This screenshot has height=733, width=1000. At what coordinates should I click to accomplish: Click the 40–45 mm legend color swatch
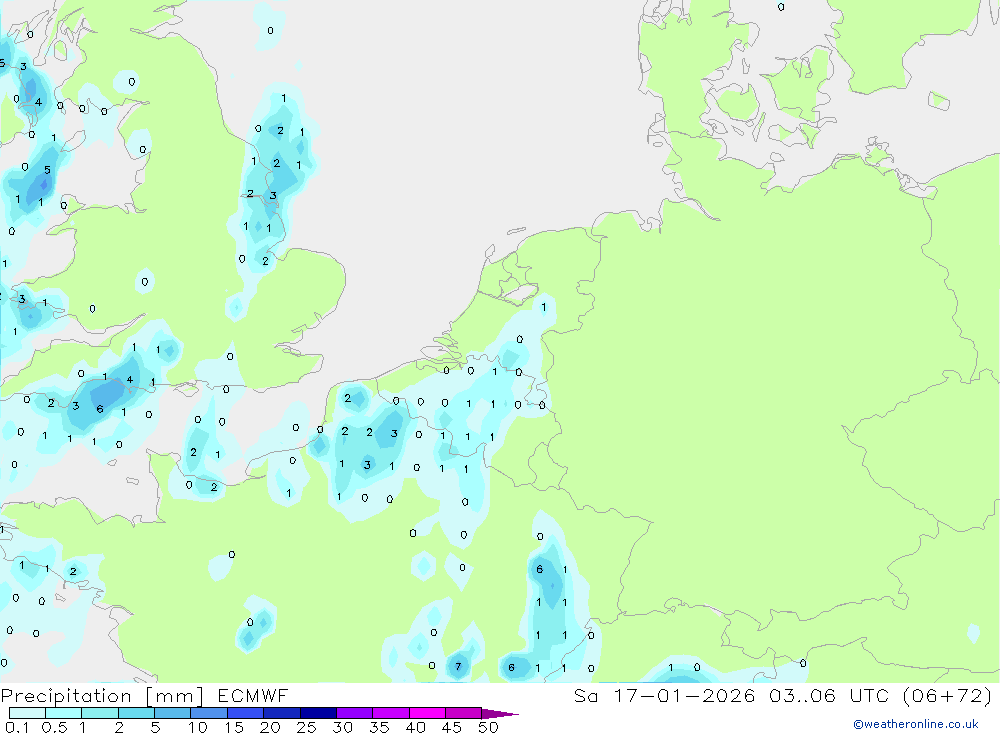click(427, 713)
